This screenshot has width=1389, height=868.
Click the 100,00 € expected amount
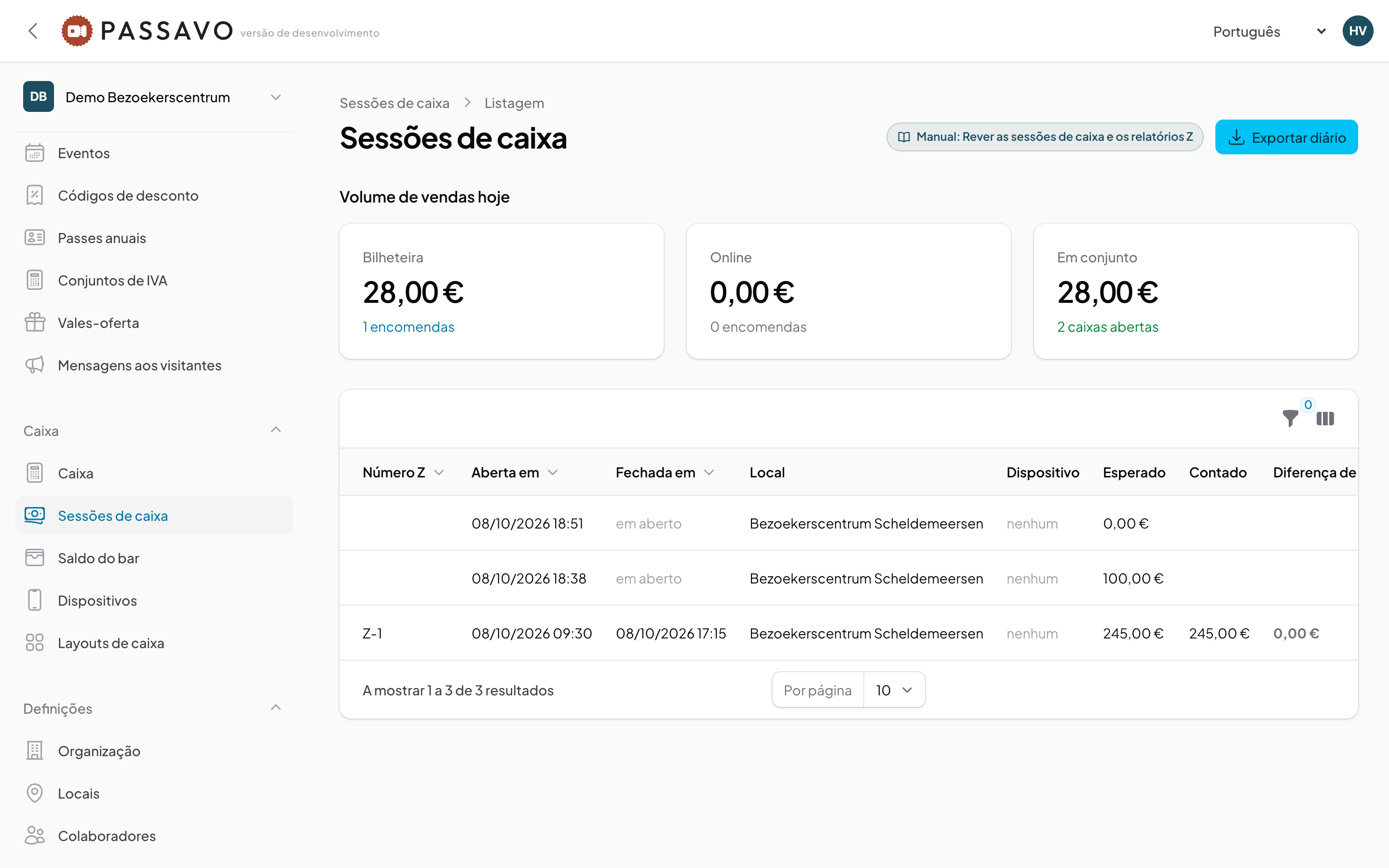click(1133, 578)
